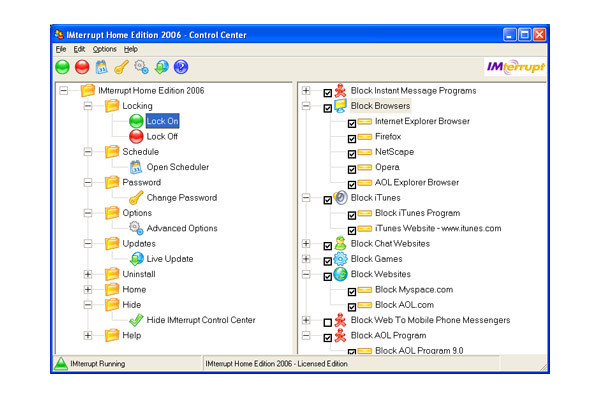Expand the Uninstall folder
The width and height of the screenshot is (600, 400).
point(88,274)
